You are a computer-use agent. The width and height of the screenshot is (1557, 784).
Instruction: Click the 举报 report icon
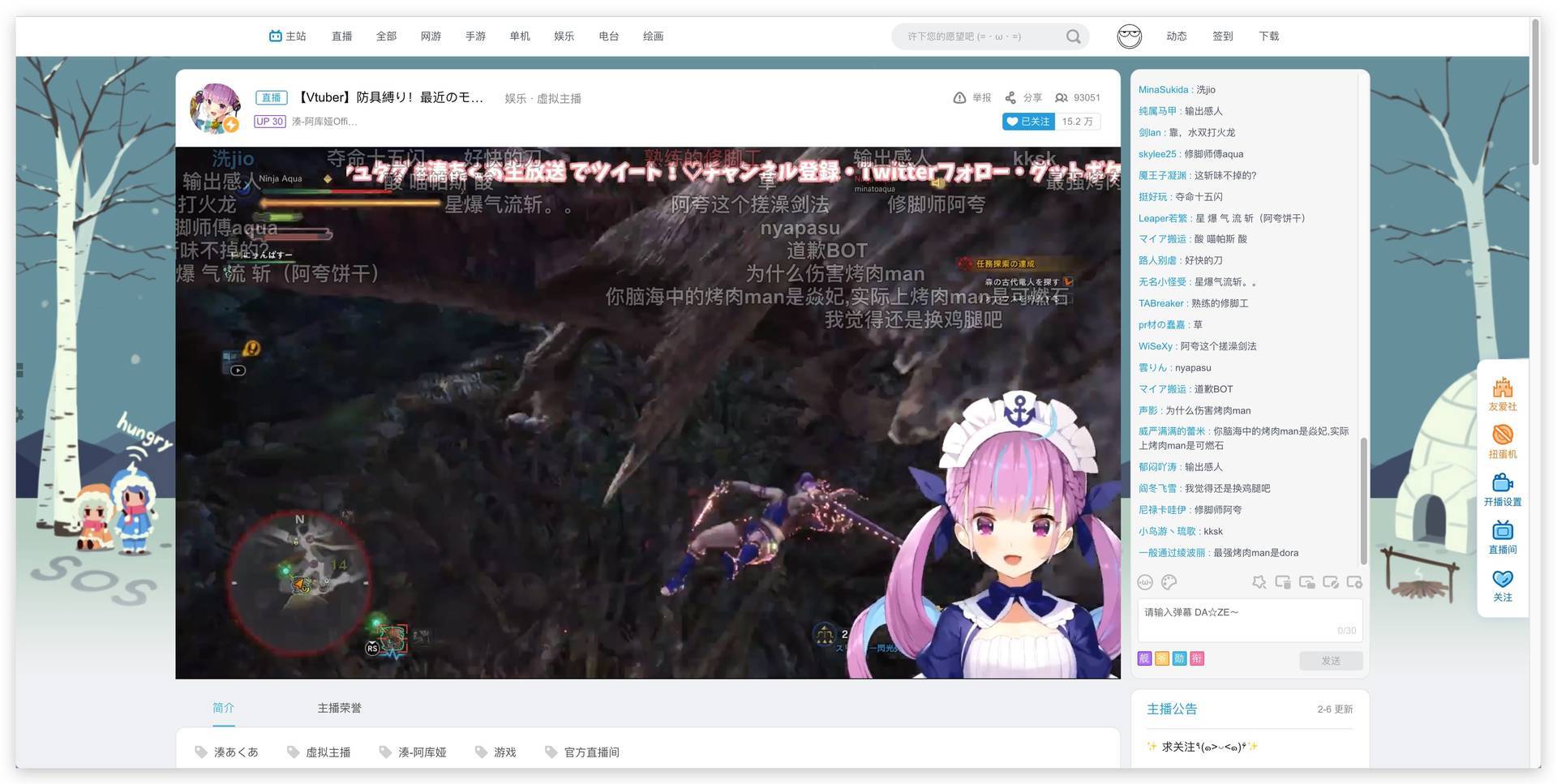click(970, 96)
